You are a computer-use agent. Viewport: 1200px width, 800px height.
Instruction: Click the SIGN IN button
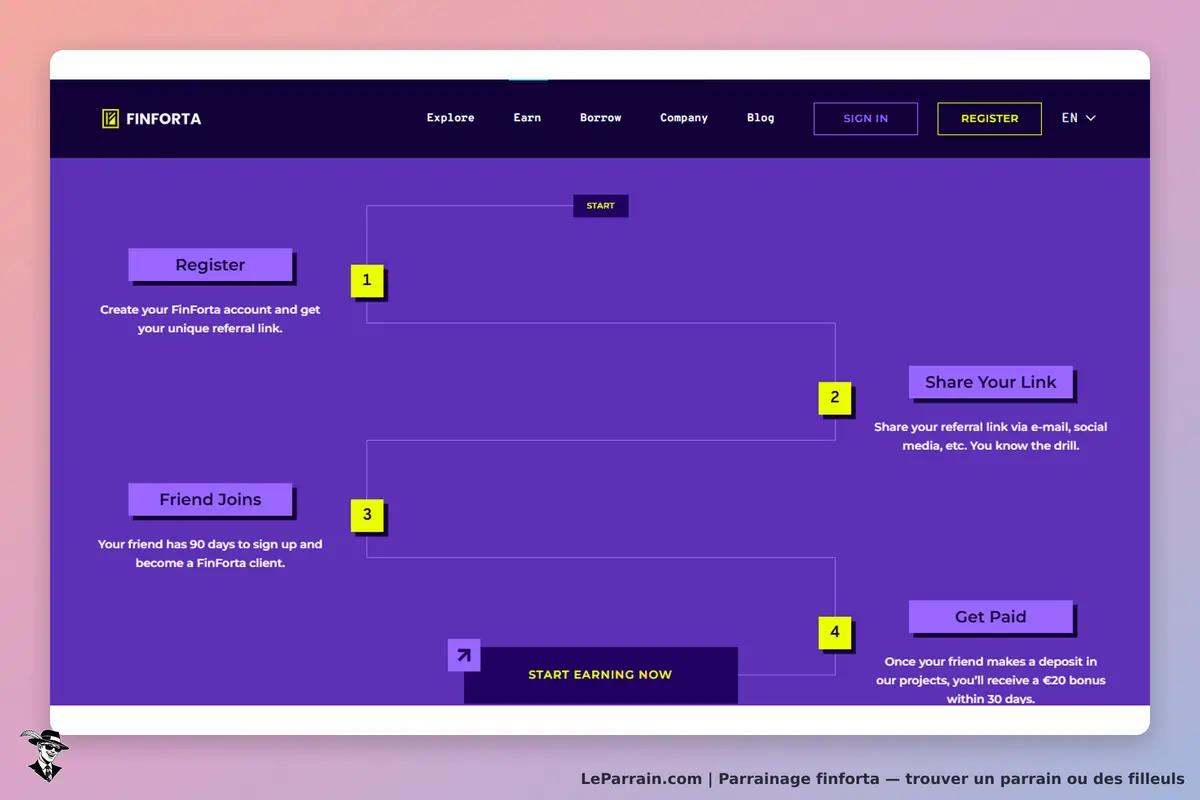865,118
